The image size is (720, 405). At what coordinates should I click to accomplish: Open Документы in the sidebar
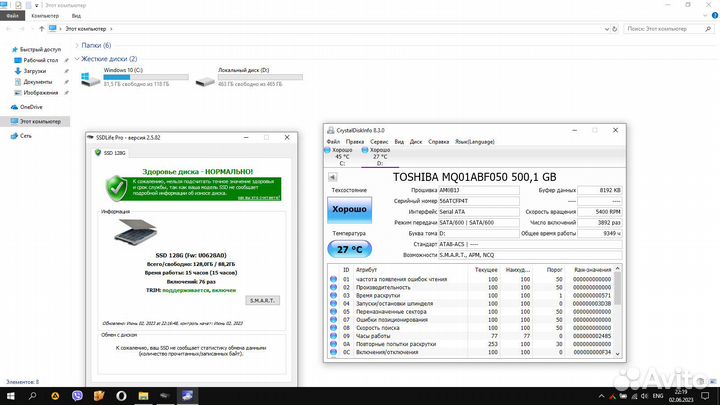pos(38,82)
